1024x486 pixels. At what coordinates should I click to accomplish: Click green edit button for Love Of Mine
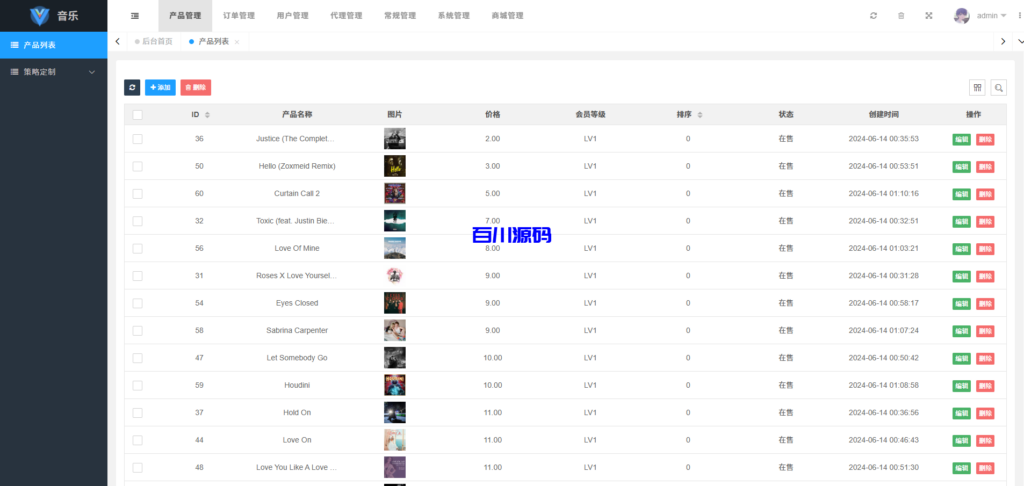coord(961,249)
